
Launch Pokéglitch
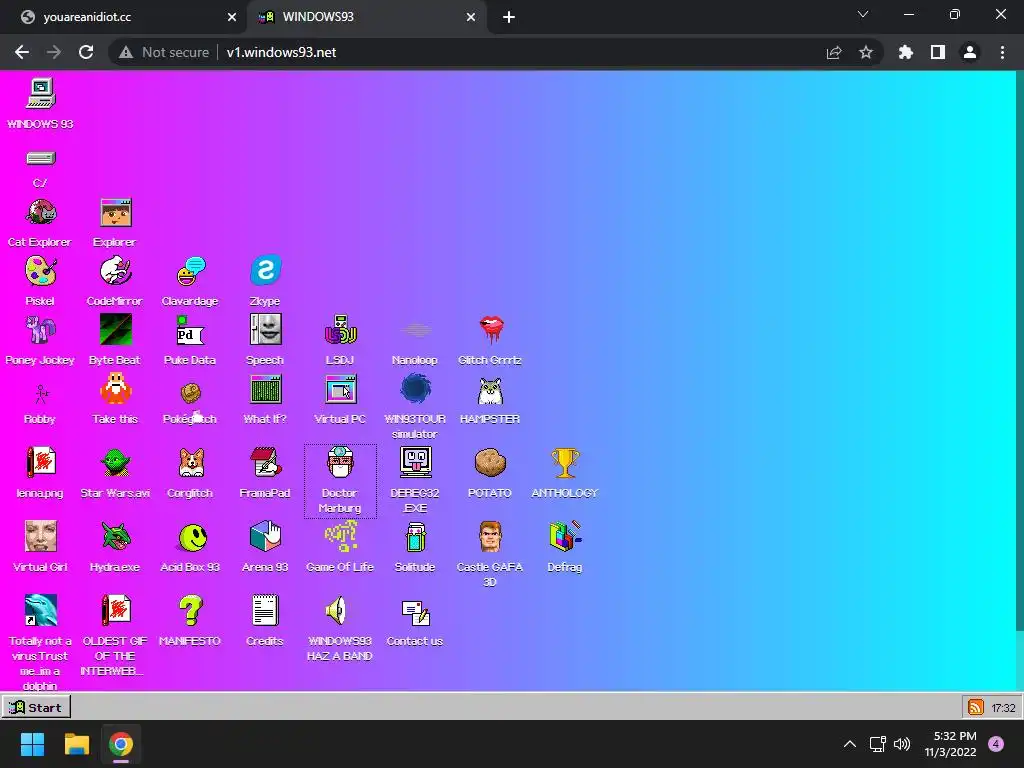191,391
